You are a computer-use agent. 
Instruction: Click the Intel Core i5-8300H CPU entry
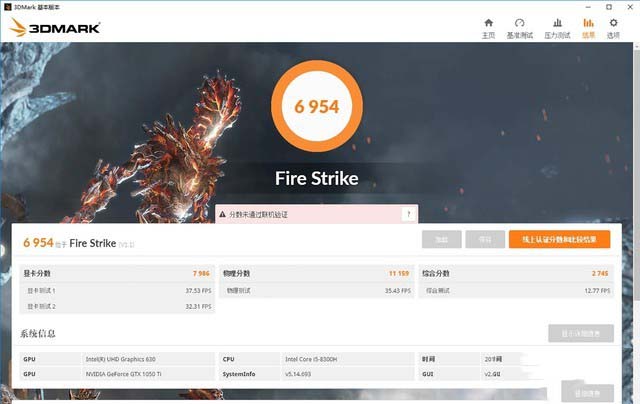point(311,359)
